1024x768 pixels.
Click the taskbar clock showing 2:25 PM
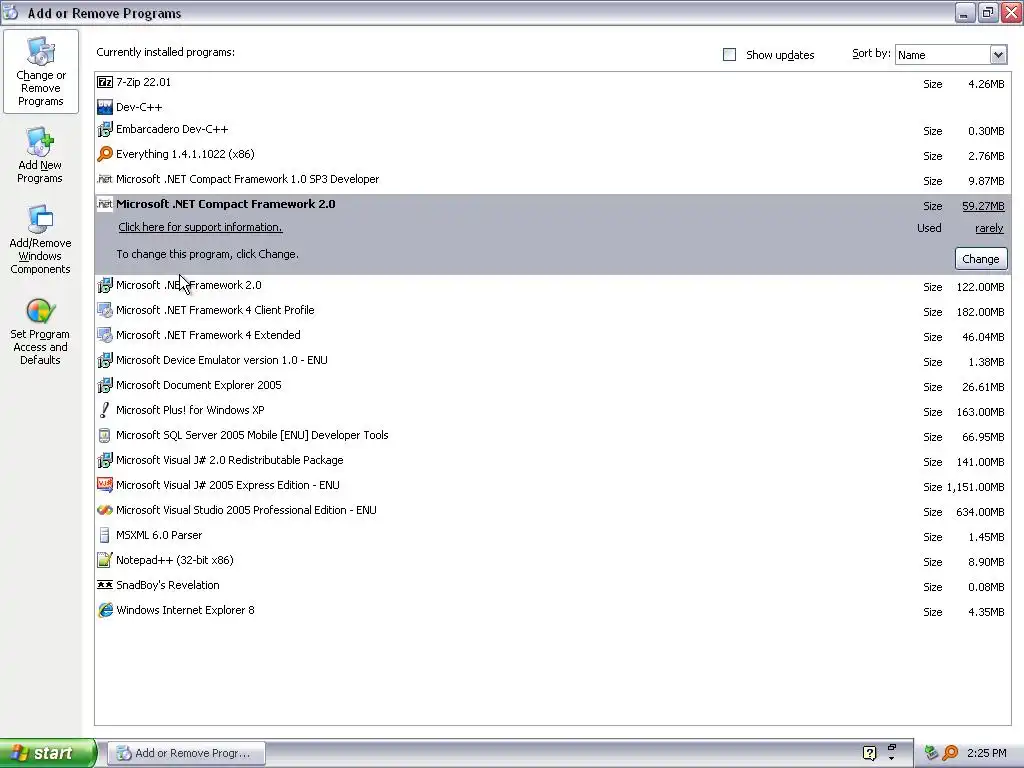point(987,753)
